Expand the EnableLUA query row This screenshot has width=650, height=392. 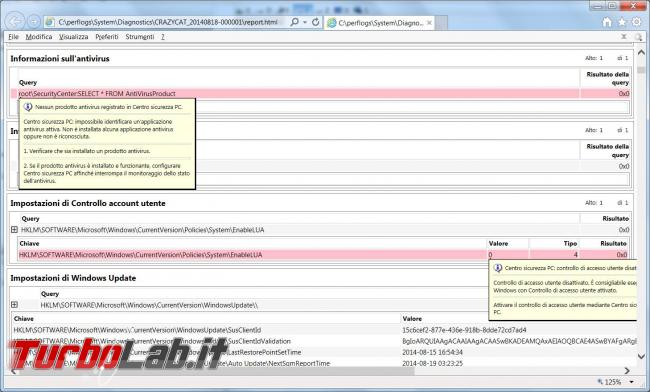14,230
